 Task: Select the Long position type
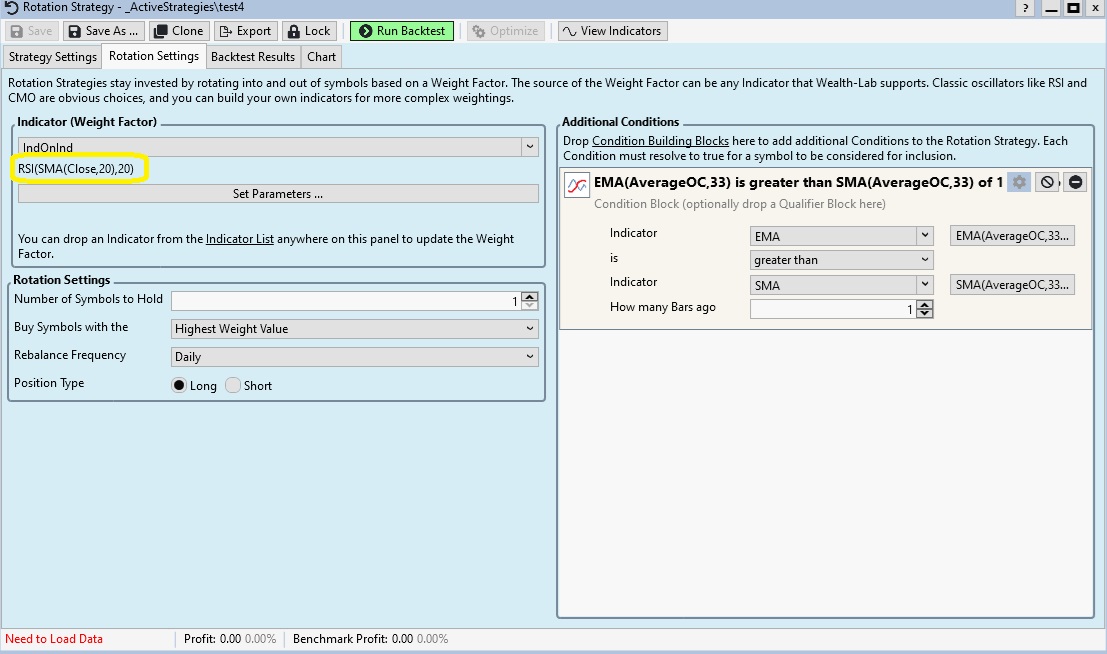point(180,385)
